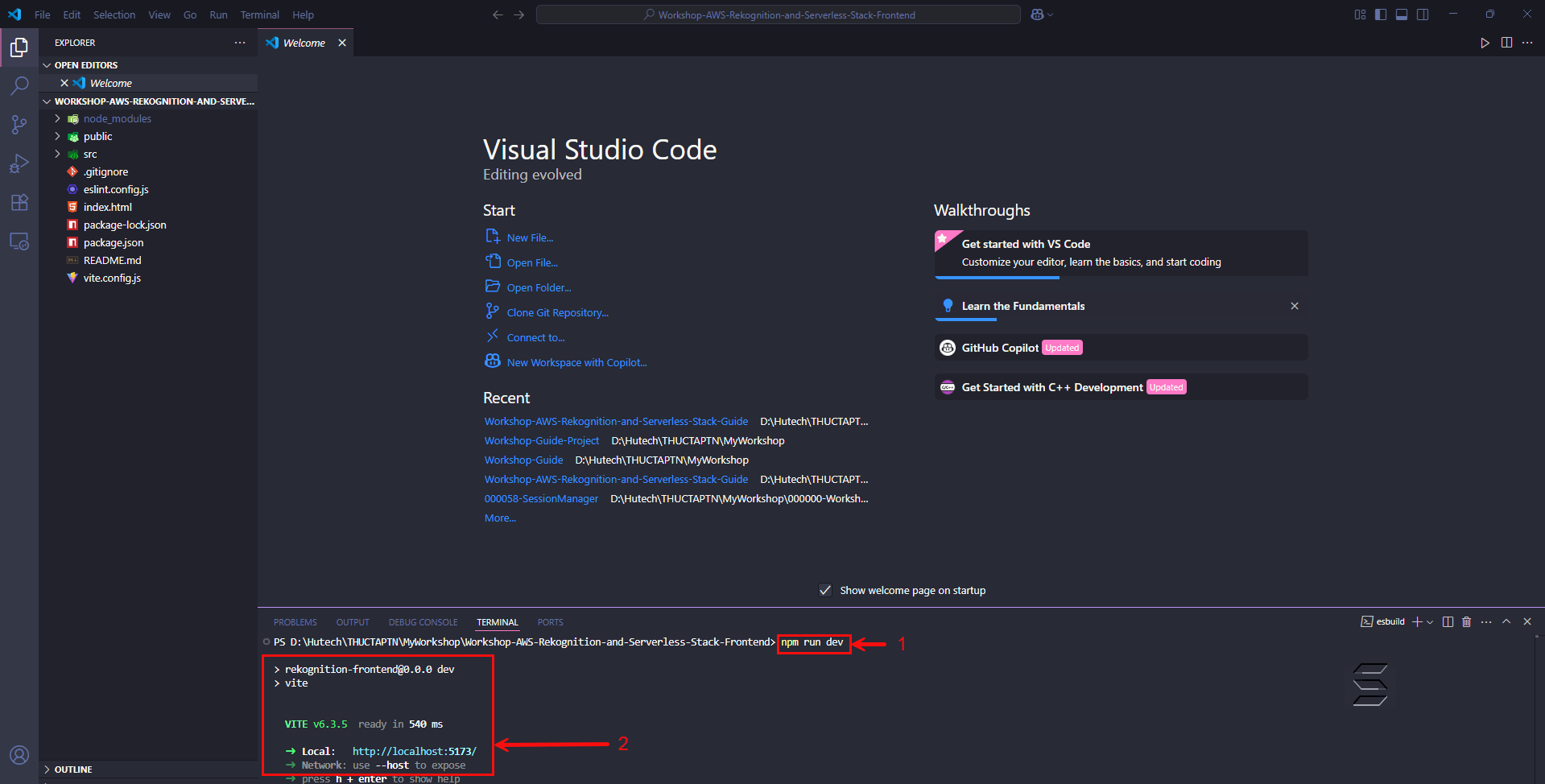
Task: Click New File link under Start
Action: 530,237
